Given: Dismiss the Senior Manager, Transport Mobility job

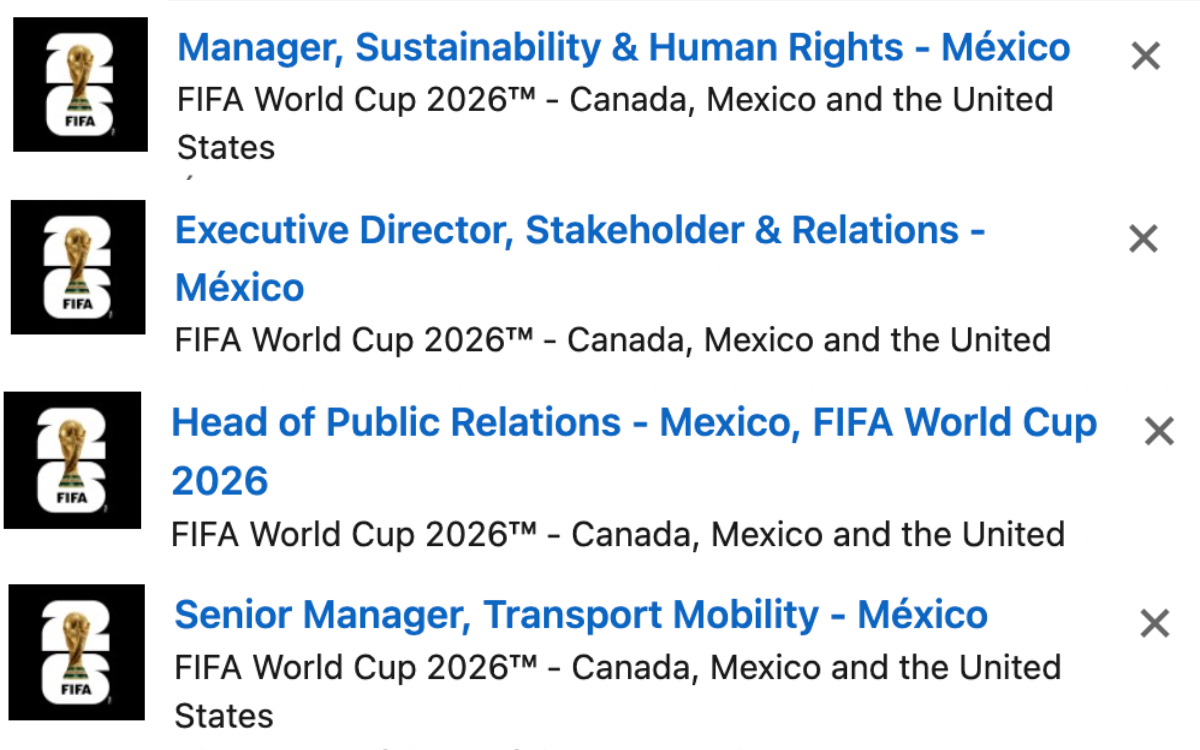Looking at the screenshot, I should coord(1155,624).
